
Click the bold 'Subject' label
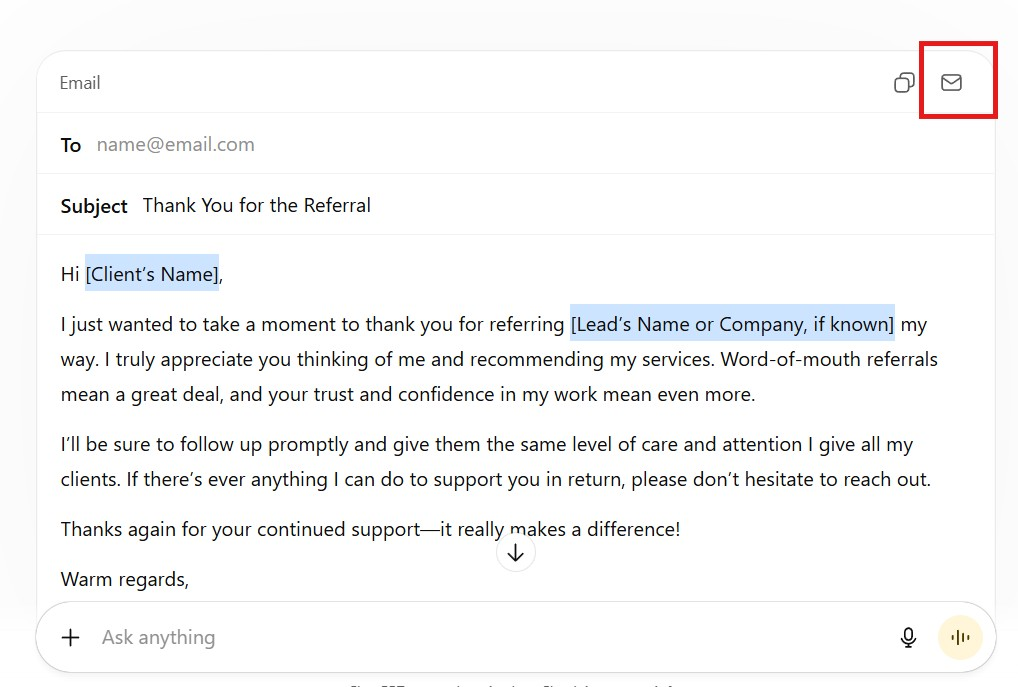94,207
